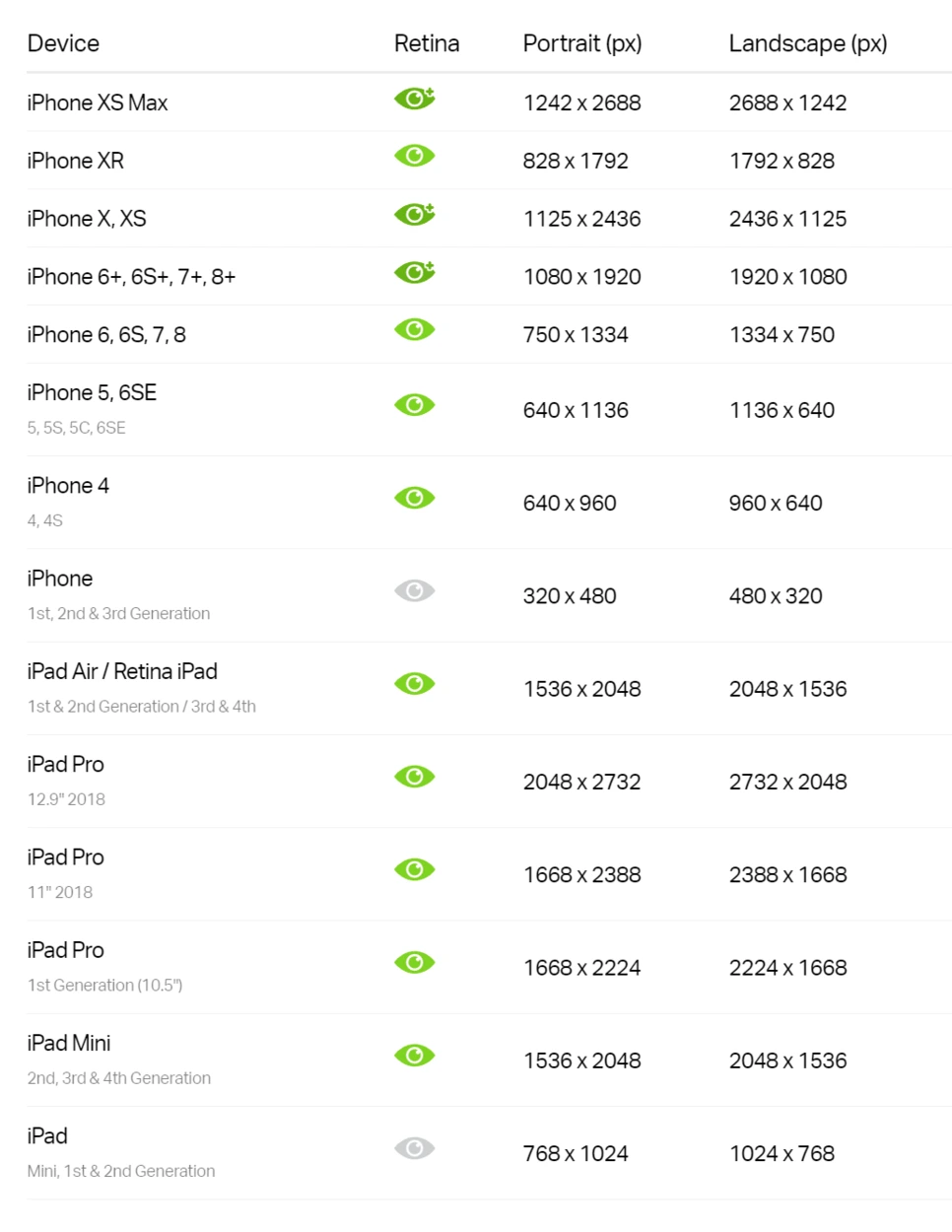The image size is (952, 1232).
Task: Click the Retina icon in iPhone 5, 6SE row
Action: (x=415, y=405)
